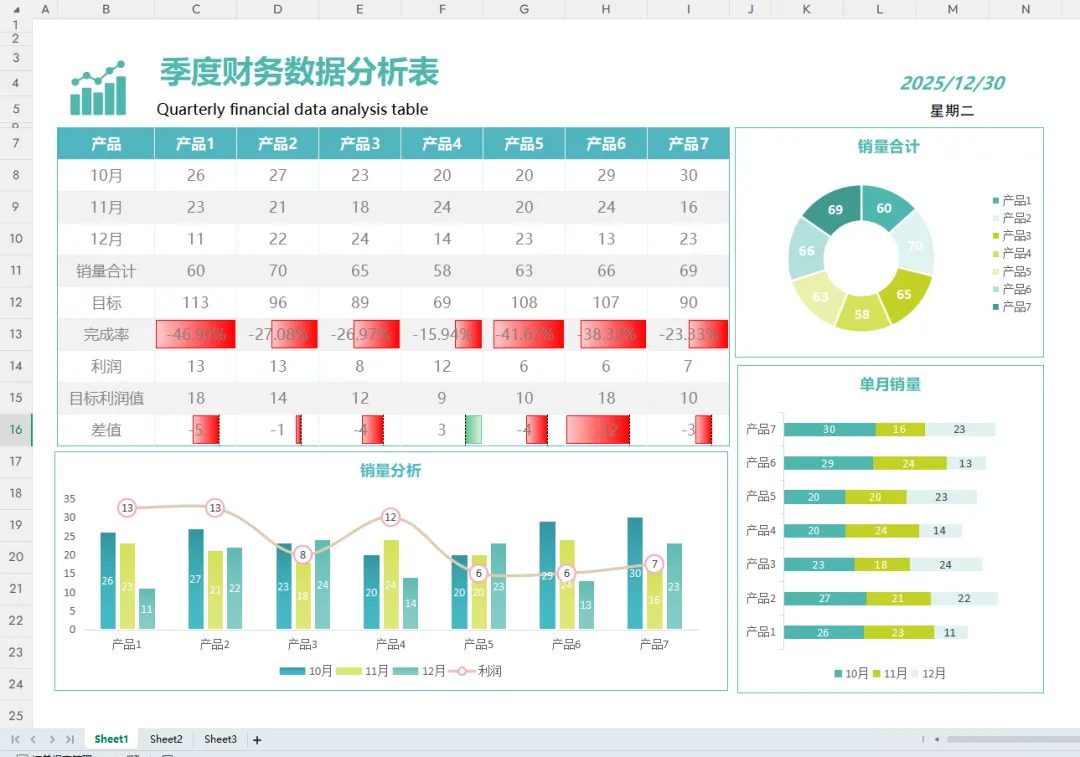Click the 产品4 header cell
The width and height of the screenshot is (1080, 757).
click(x=442, y=143)
